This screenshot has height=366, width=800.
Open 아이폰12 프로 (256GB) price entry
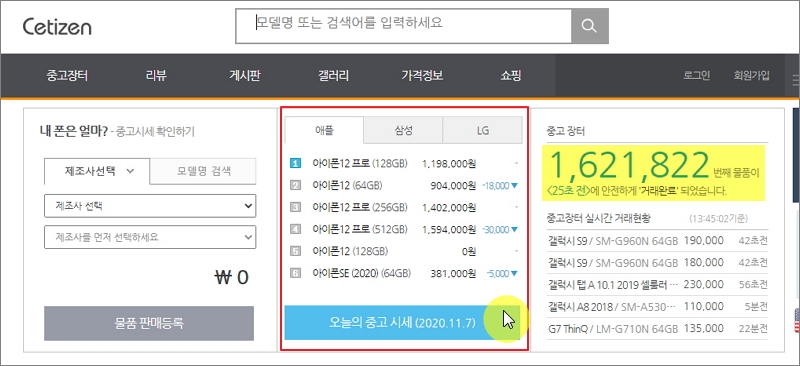(360, 208)
